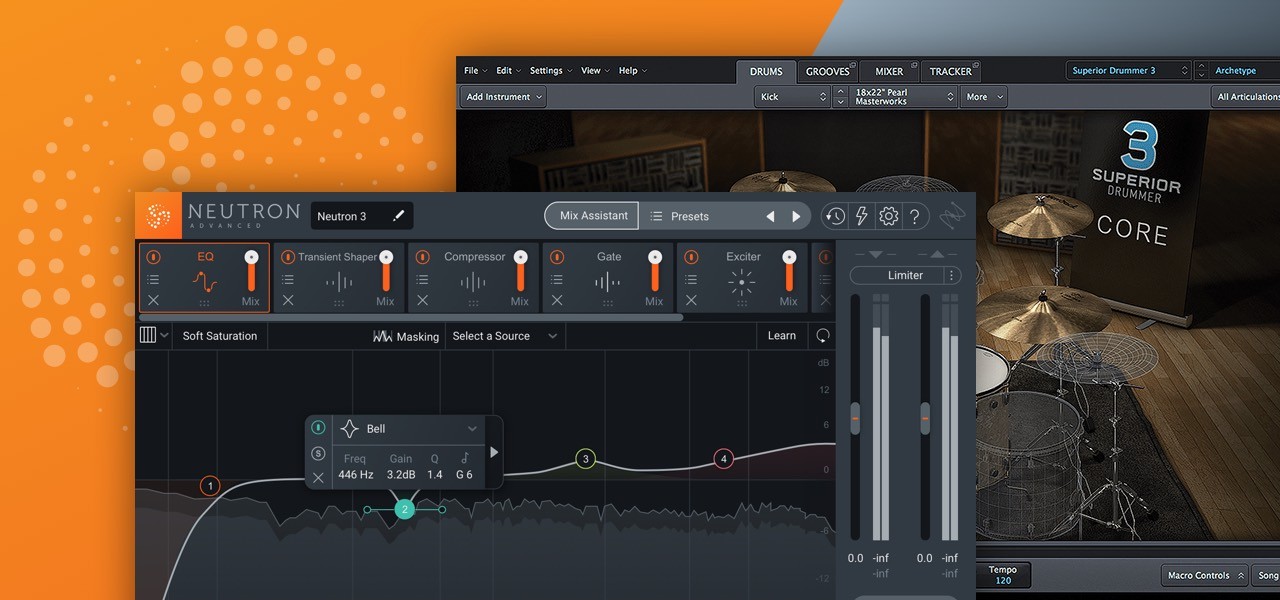Switch to the MIXER tab
The height and width of the screenshot is (600, 1280).
point(889,72)
